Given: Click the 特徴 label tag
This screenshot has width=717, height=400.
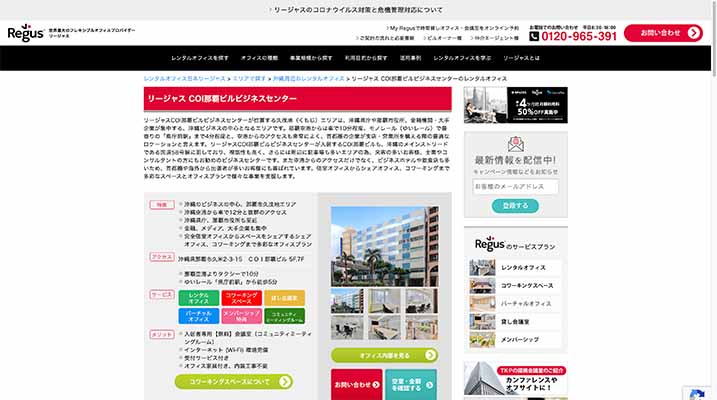Looking at the screenshot, I should tap(162, 205).
